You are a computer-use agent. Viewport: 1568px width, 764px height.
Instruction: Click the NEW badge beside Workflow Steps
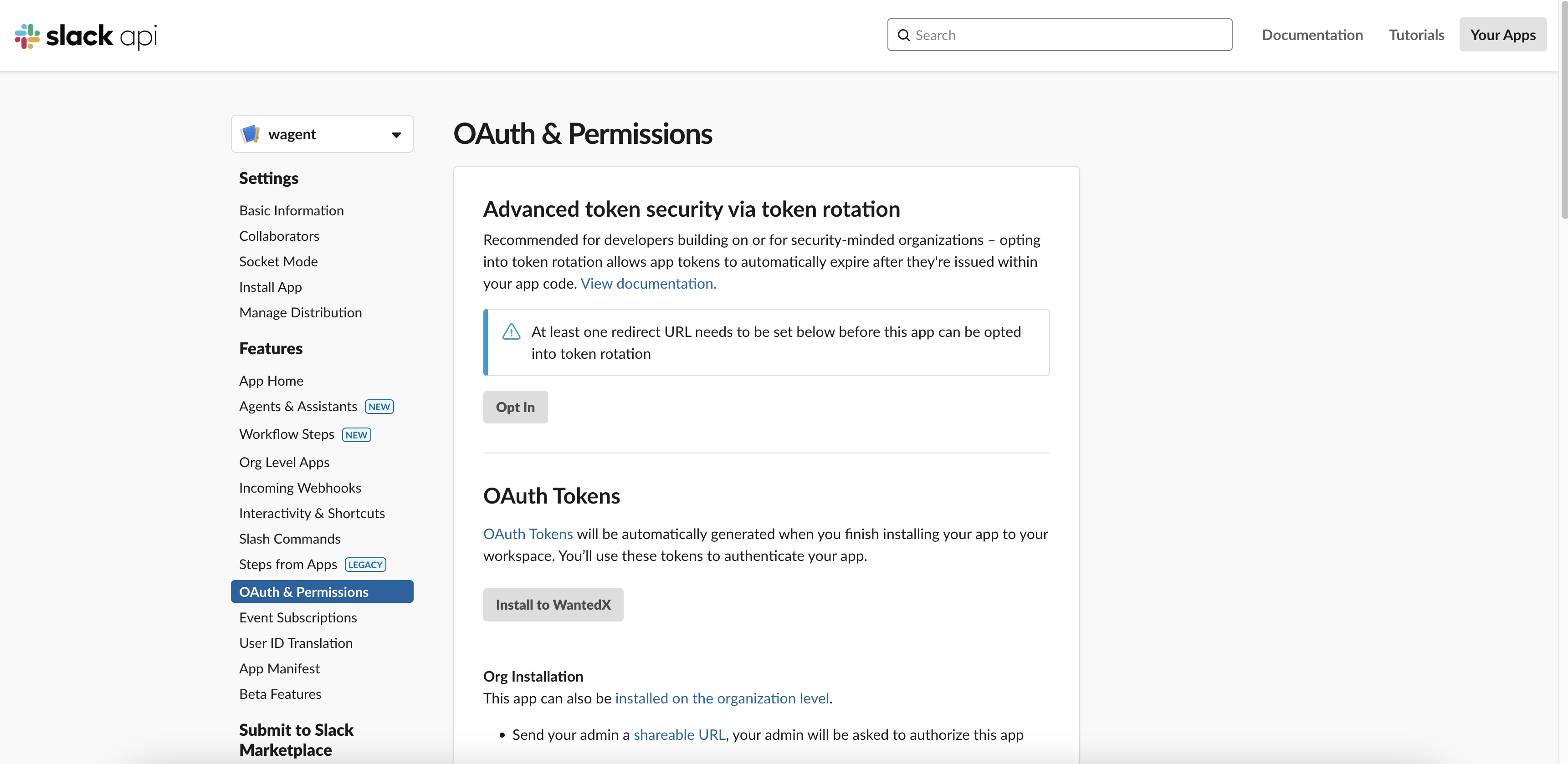[356, 435]
